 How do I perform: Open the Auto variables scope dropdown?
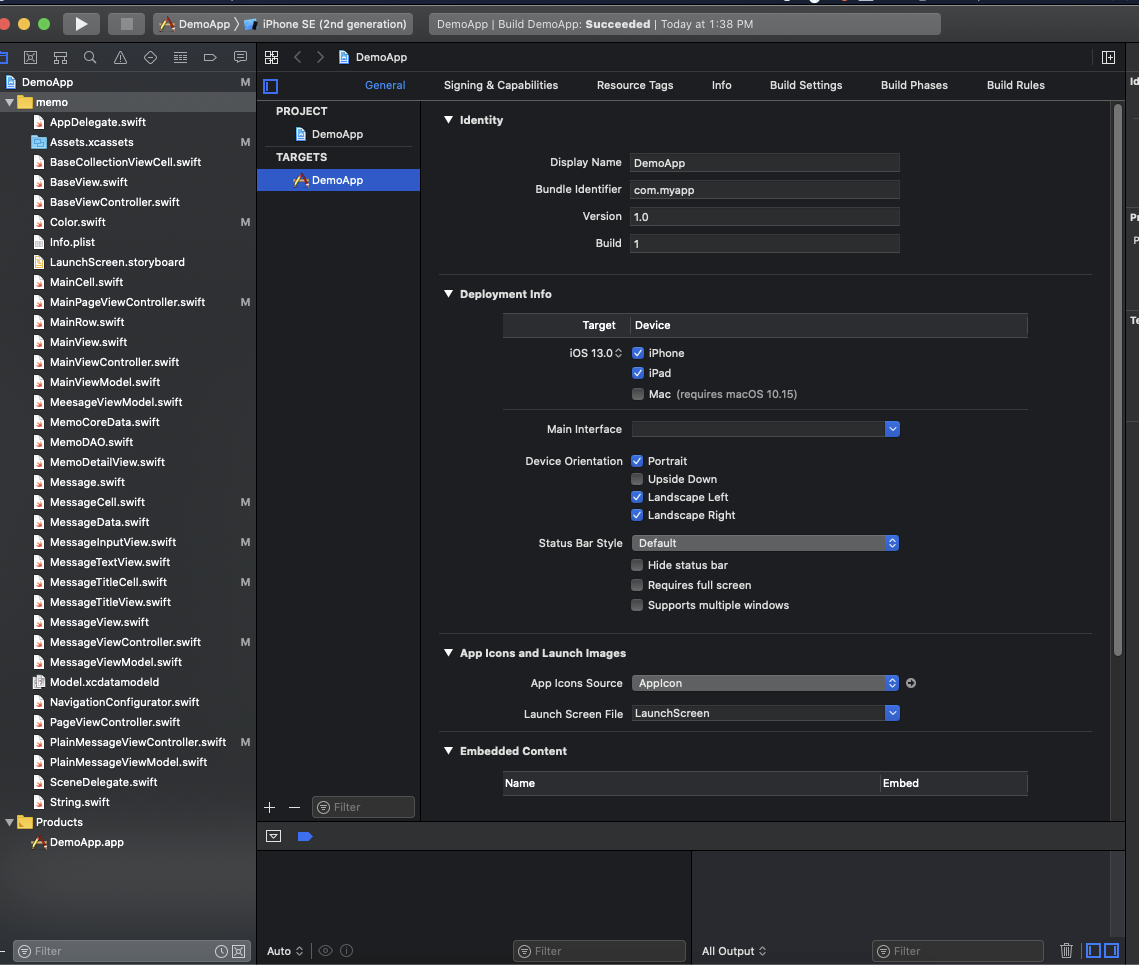tap(285, 950)
